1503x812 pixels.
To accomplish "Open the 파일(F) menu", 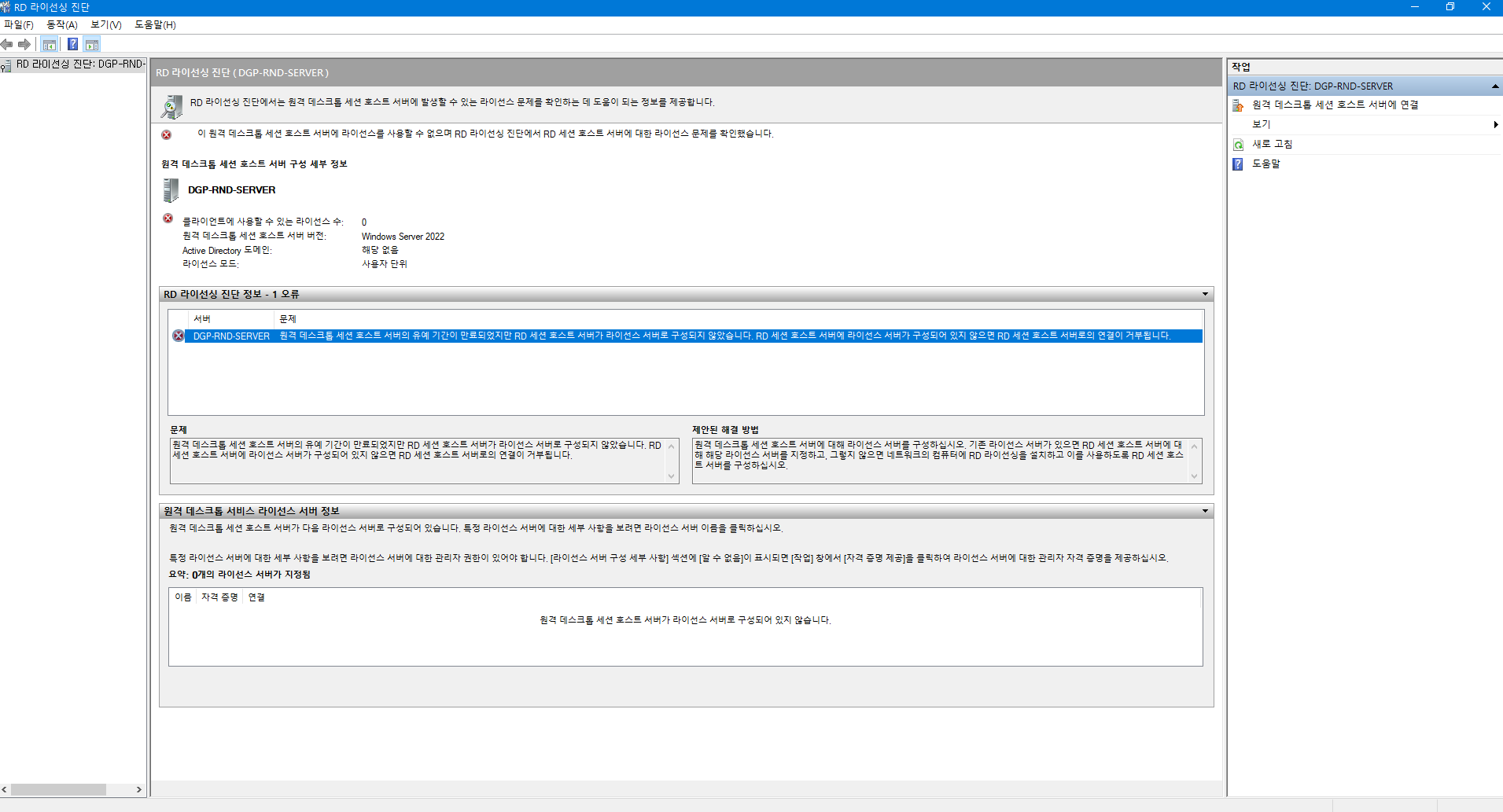I will pyautogui.click(x=19, y=25).
